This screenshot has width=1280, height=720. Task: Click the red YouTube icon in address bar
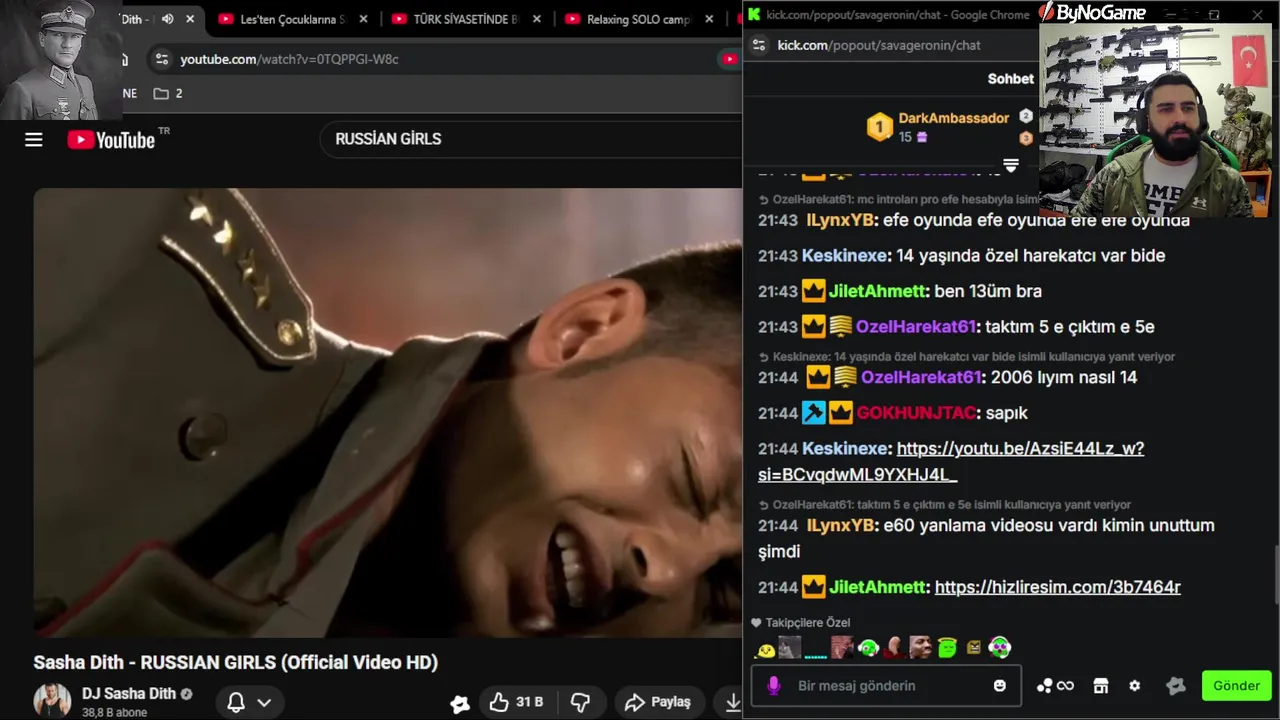[730, 59]
